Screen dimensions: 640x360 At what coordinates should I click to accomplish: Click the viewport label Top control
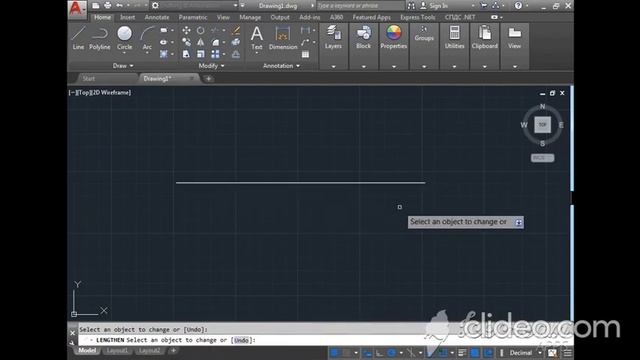click(x=83, y=93)
